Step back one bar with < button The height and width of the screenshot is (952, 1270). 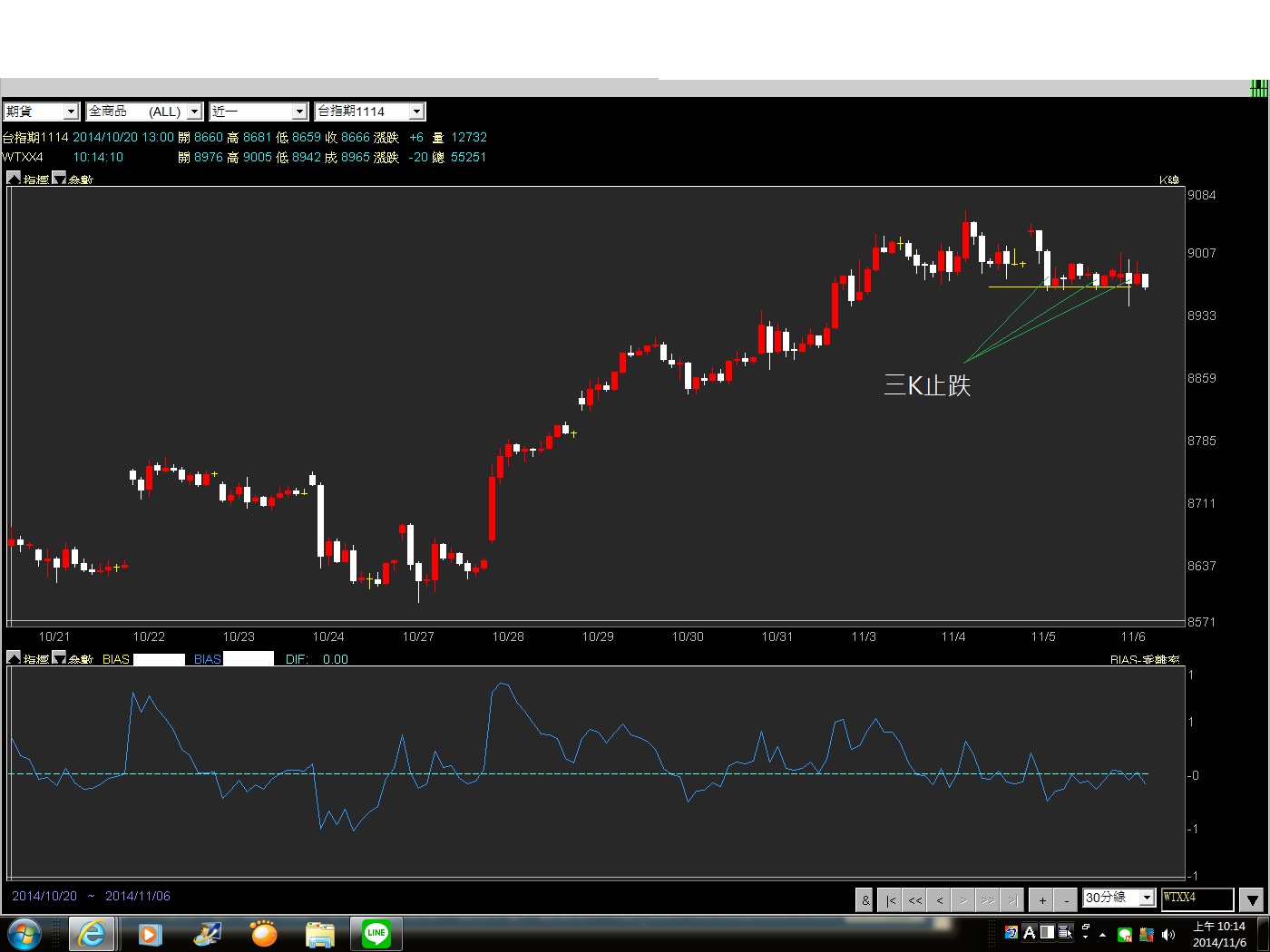[940, 899]
